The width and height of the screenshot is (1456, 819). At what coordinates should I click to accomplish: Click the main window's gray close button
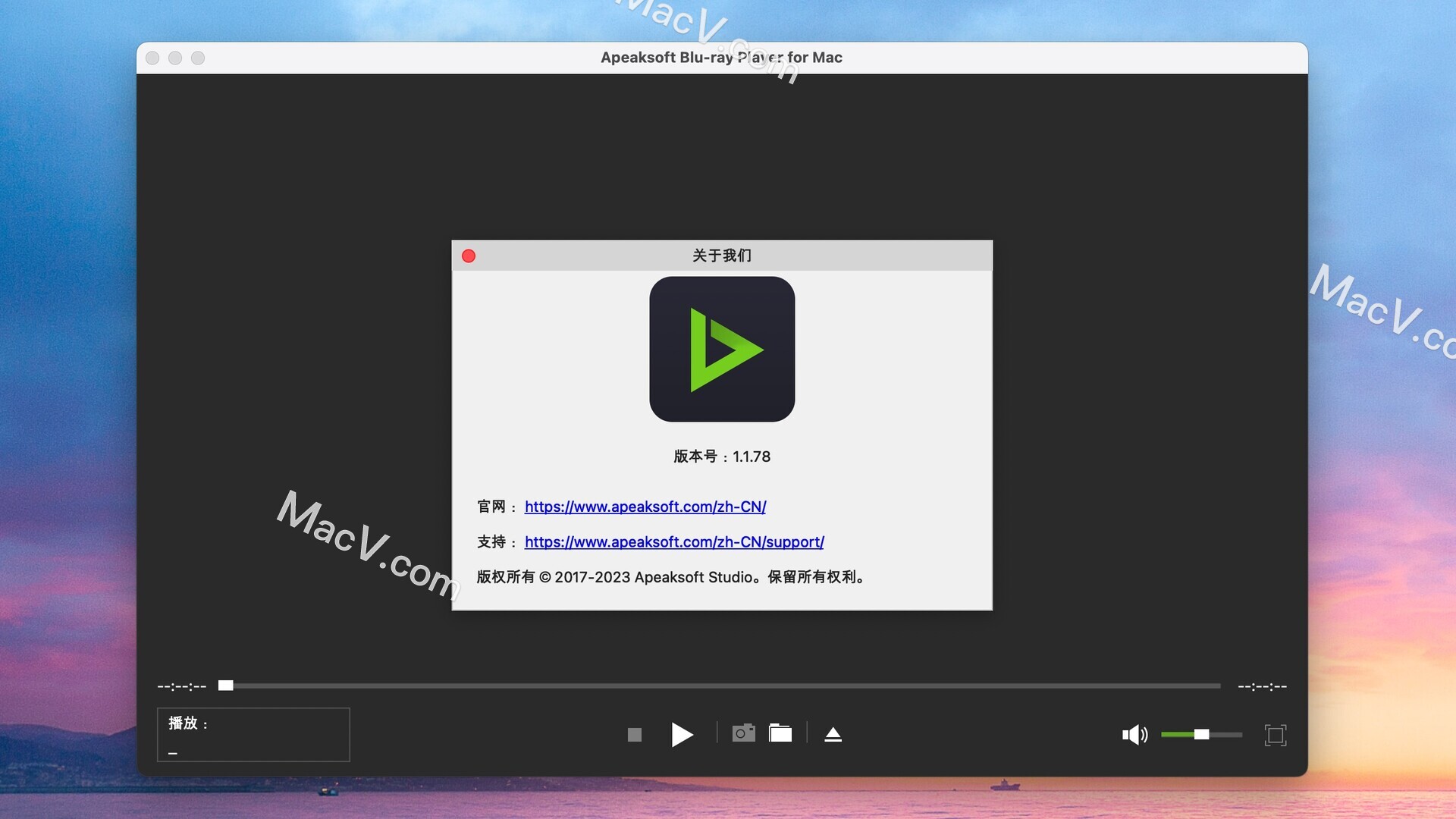[152, 58]
